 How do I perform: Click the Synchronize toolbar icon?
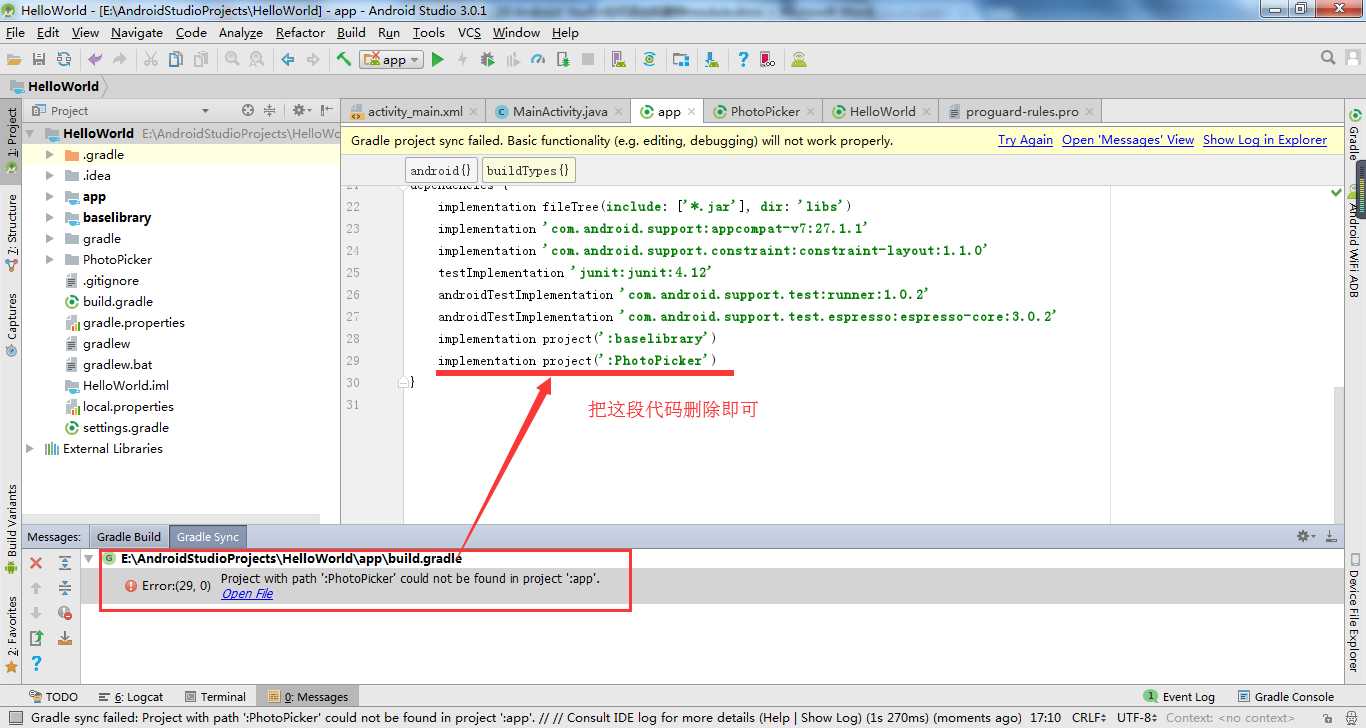click(x=64, y=60)
